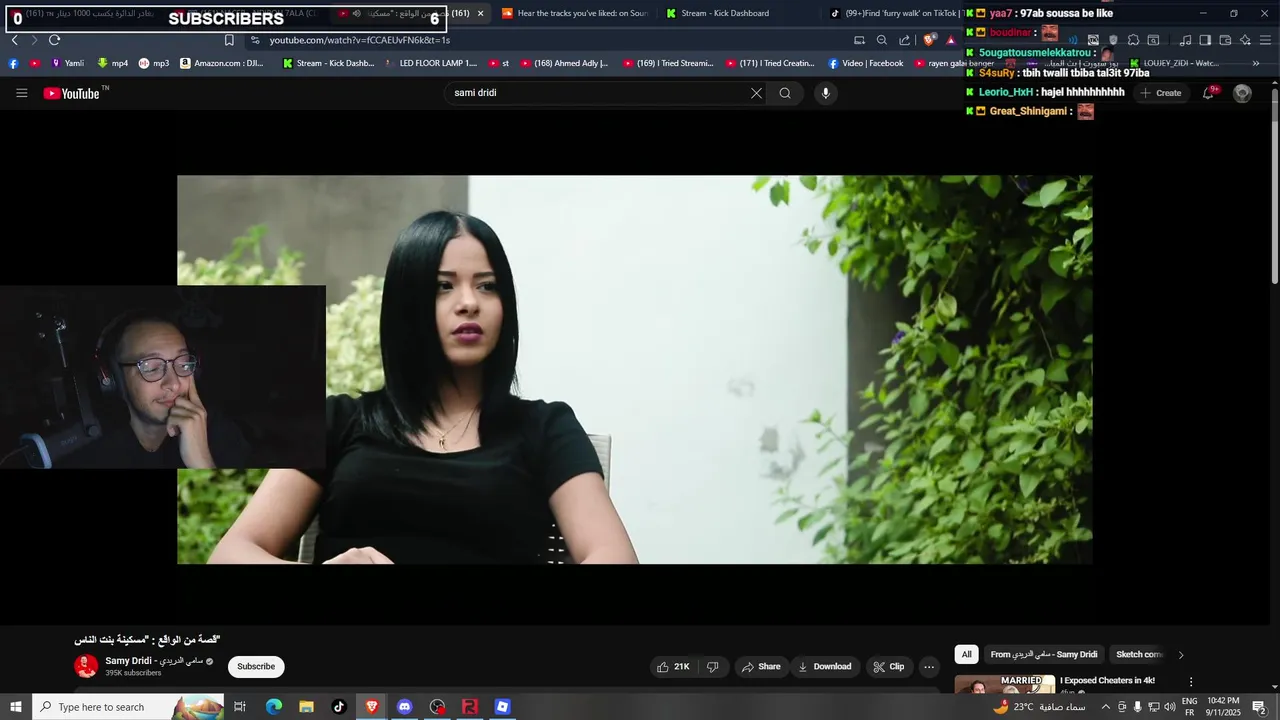Image resolution: width=1280 pixels, height=720 pixels.
Task: Open 'Video | Facebook' bookmark
Action: point(865,63)
